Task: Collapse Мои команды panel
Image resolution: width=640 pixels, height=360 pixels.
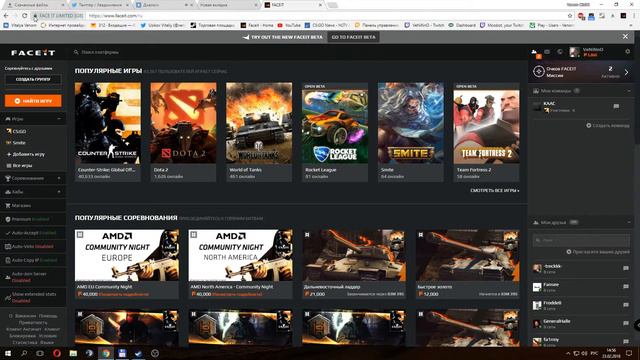Action: 629,91
